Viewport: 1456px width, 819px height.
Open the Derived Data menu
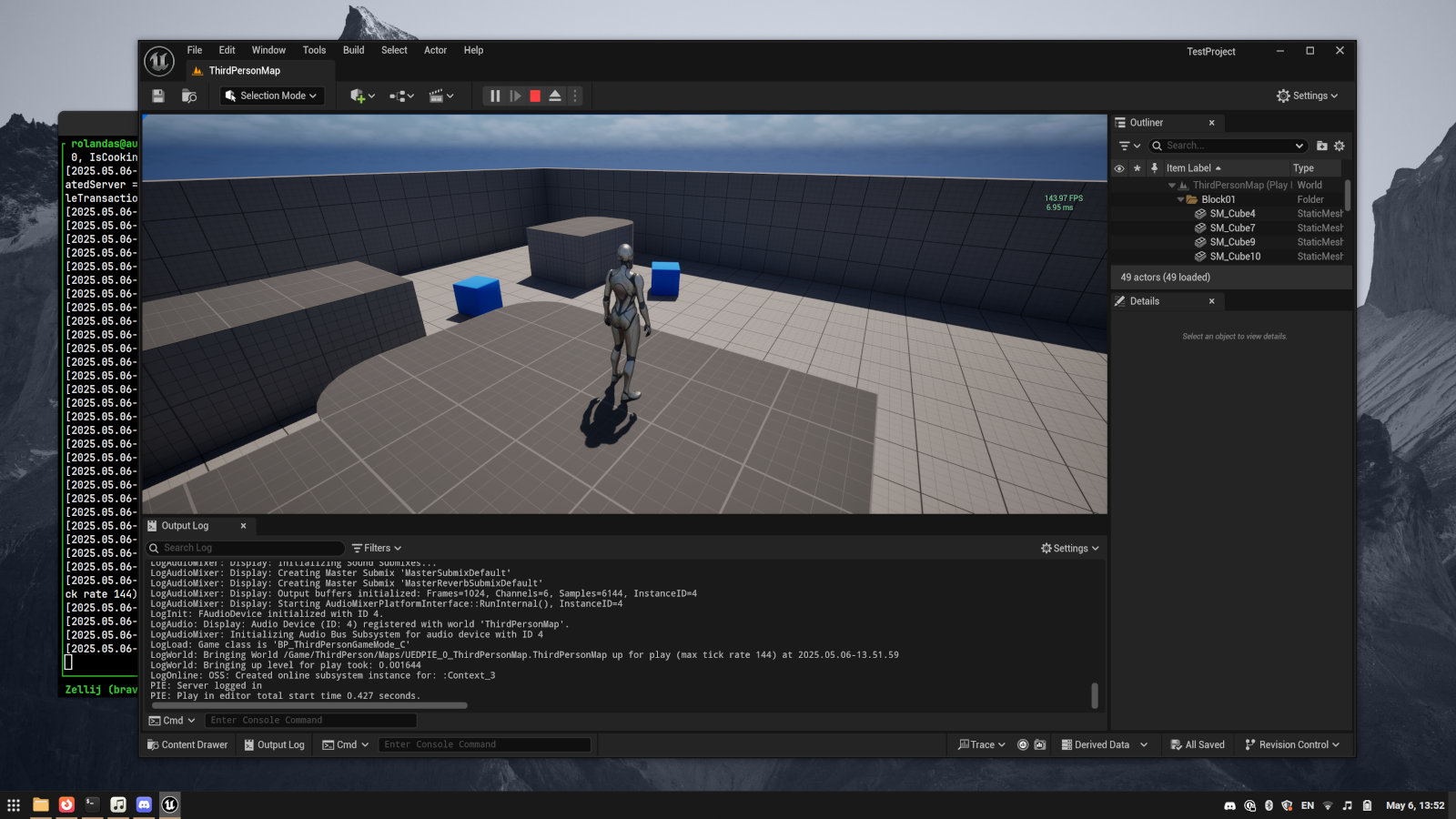(x=1104, y=744)
